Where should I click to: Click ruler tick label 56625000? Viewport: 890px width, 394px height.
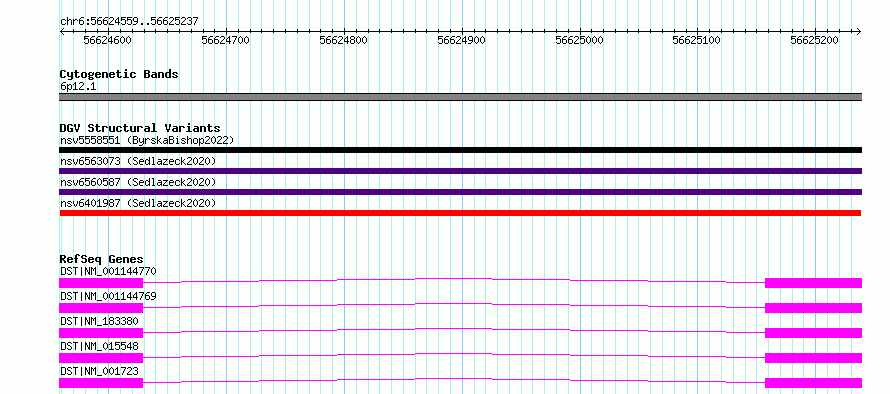(580, 40)
